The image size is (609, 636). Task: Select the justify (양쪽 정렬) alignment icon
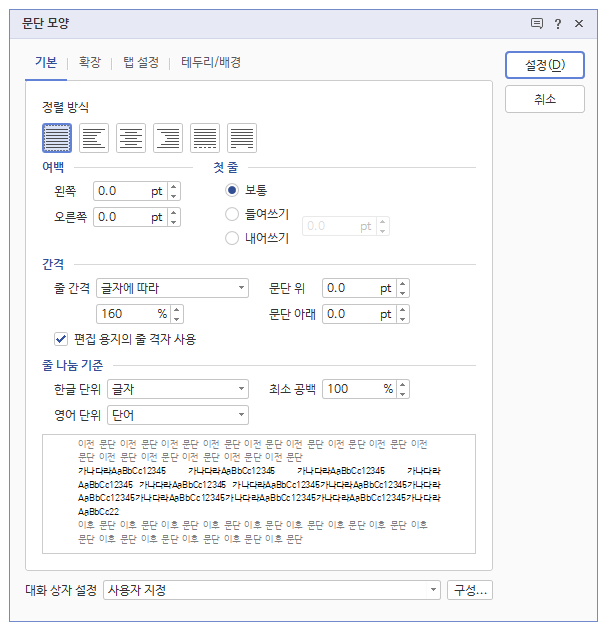58,137
